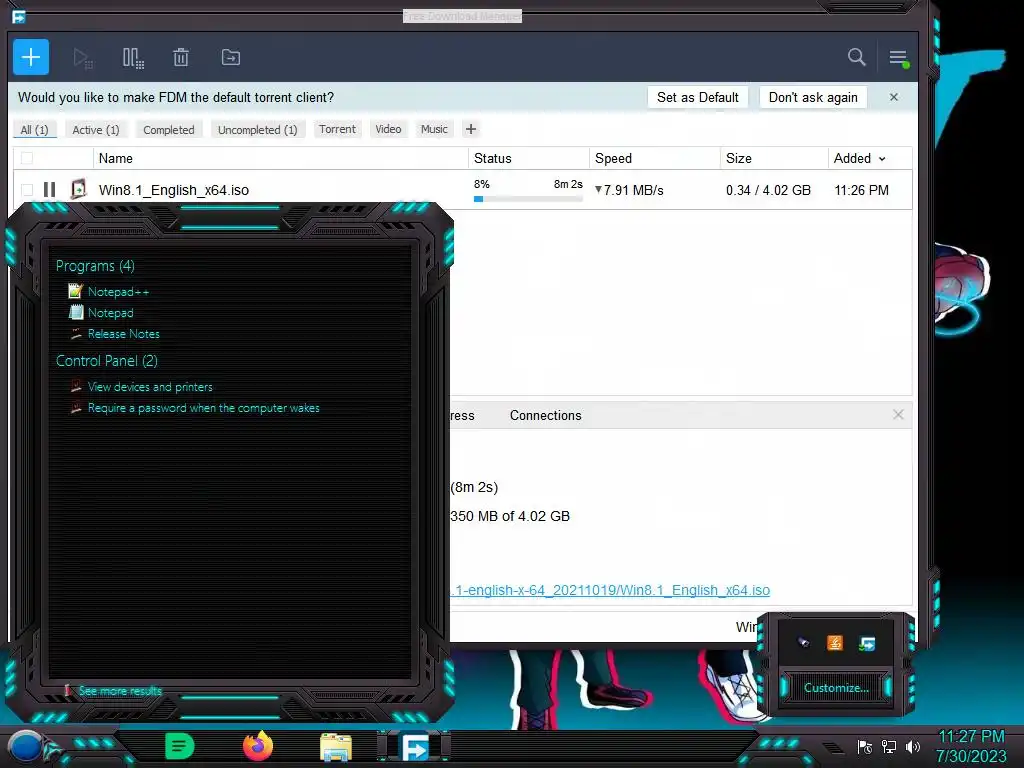The width and height of the screenshot is (1024, 768).
Task: Click the FDM icon in tray overflow
Action: [867, 644]
